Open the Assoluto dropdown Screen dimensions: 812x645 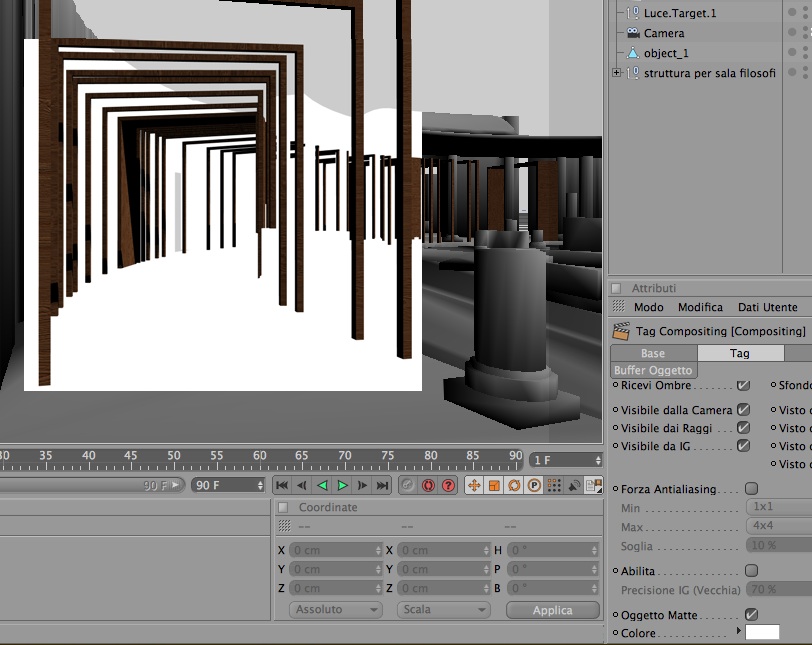point(336,610)
